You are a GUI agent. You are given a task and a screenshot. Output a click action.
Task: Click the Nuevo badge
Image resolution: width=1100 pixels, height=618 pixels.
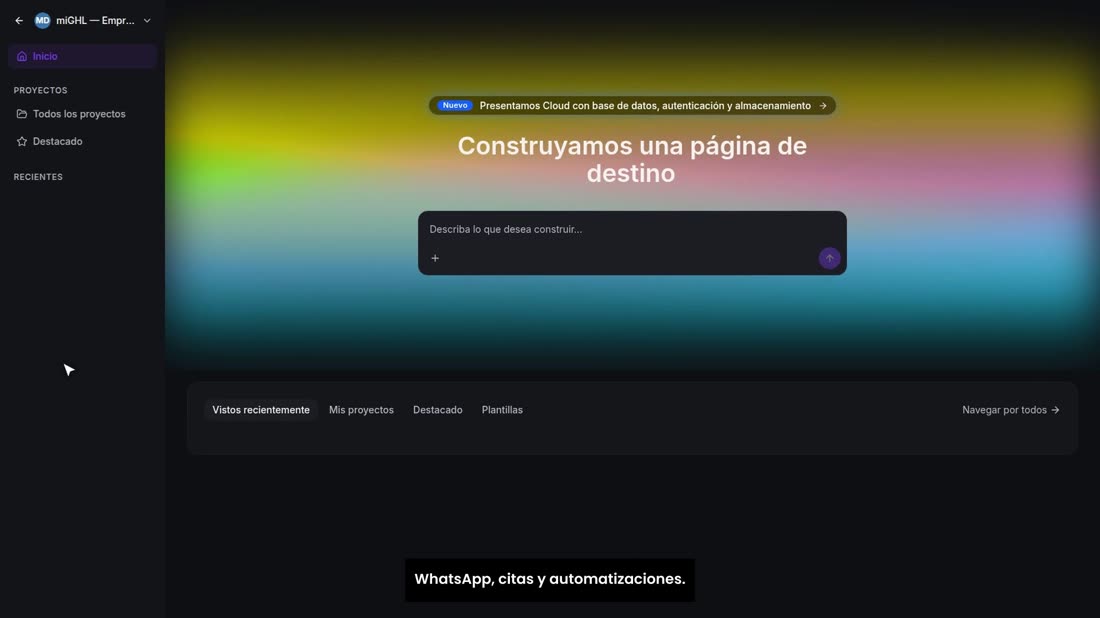tap(455, 105)
